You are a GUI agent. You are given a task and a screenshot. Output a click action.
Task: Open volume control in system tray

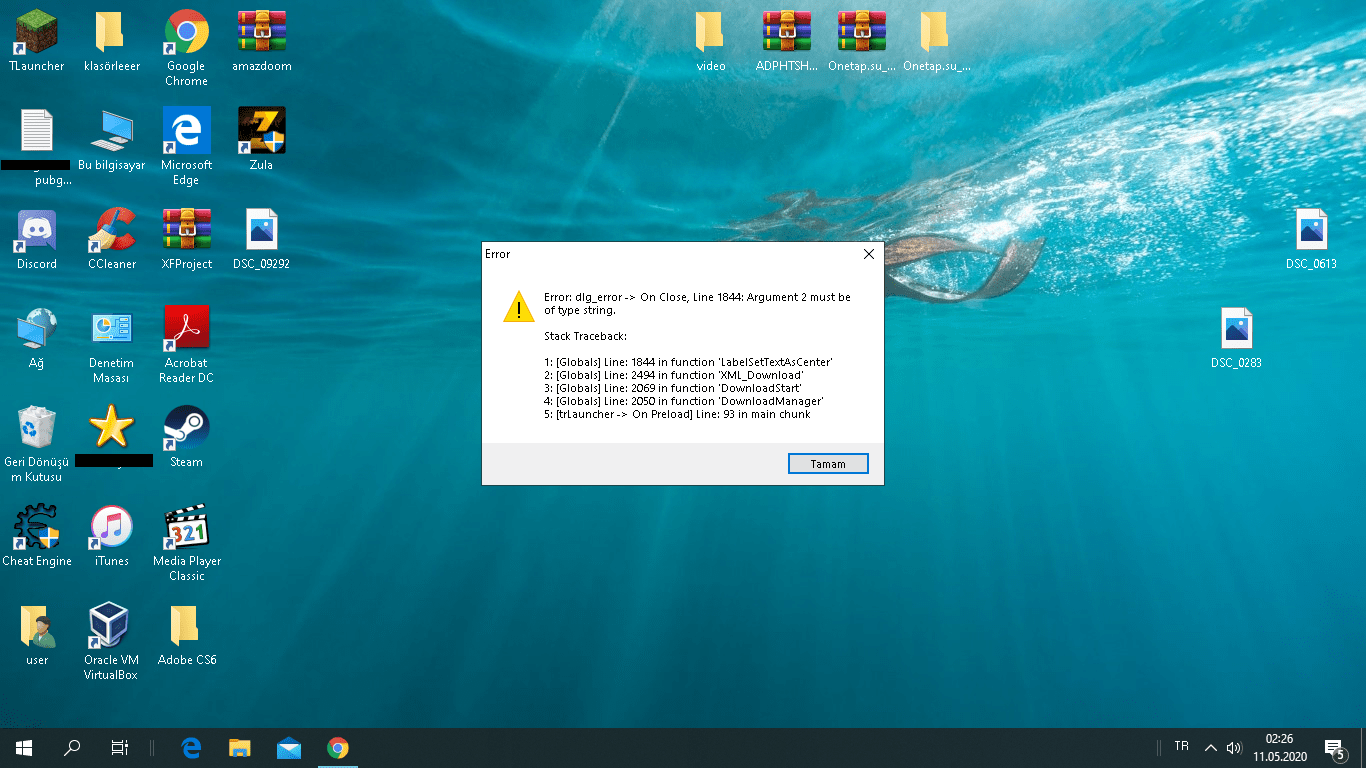coord(1234,748)
